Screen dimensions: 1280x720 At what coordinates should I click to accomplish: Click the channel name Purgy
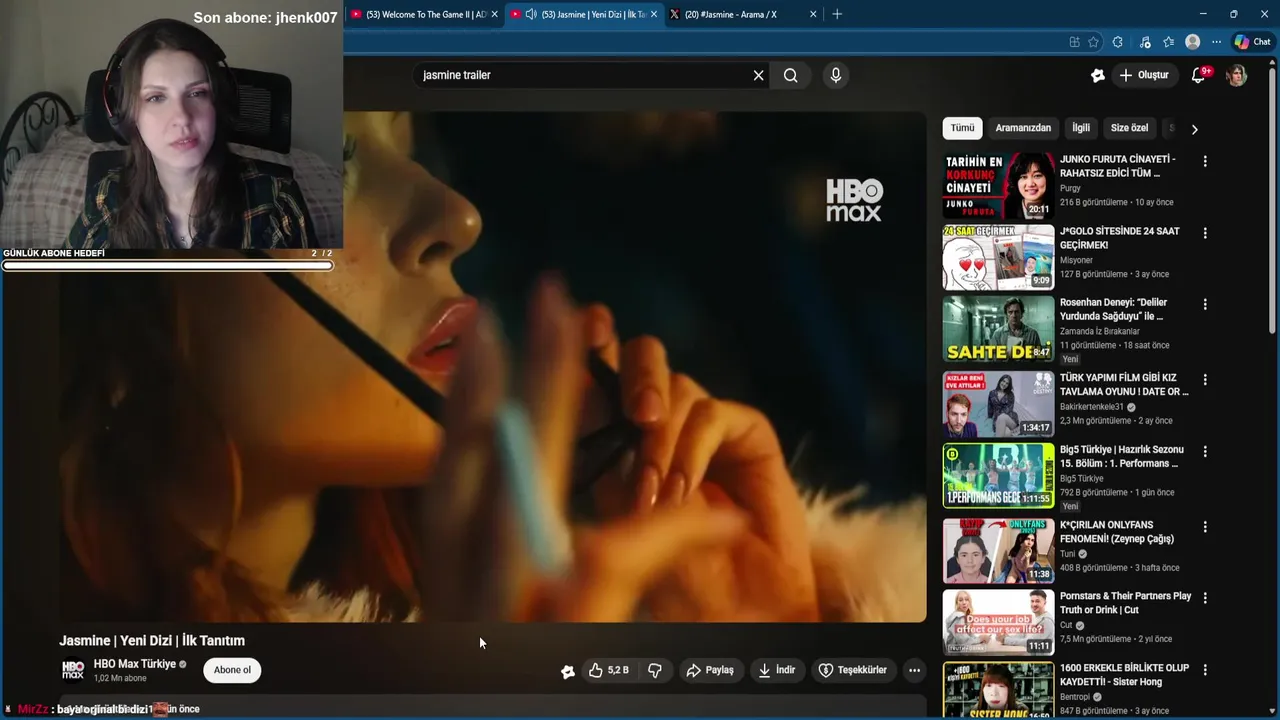coord(1070,188)
